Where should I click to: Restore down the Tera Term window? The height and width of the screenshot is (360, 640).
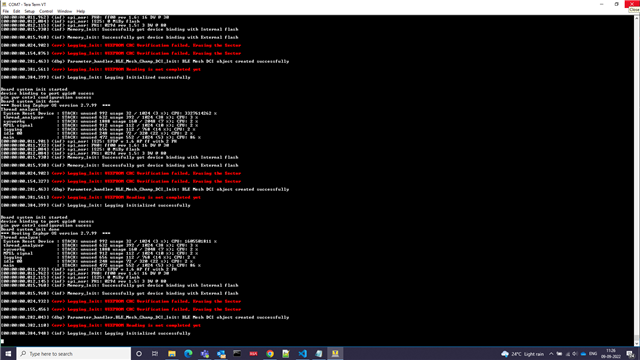tap(616, 4)
